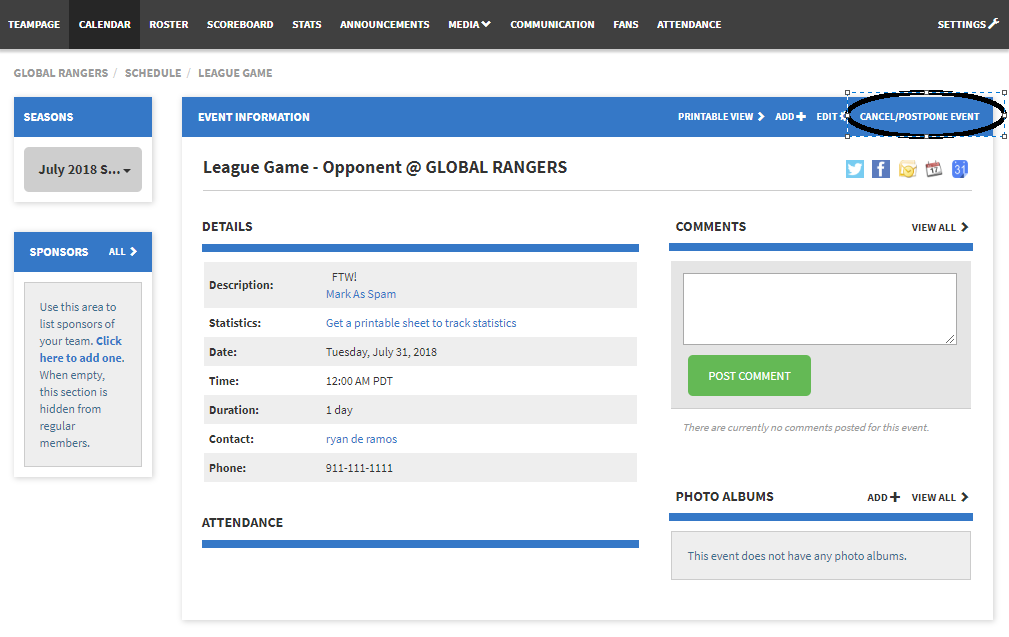The image size is (1009, 637).
Task: Click Cancel/Postpone Event link
Action: coord(919,117)
